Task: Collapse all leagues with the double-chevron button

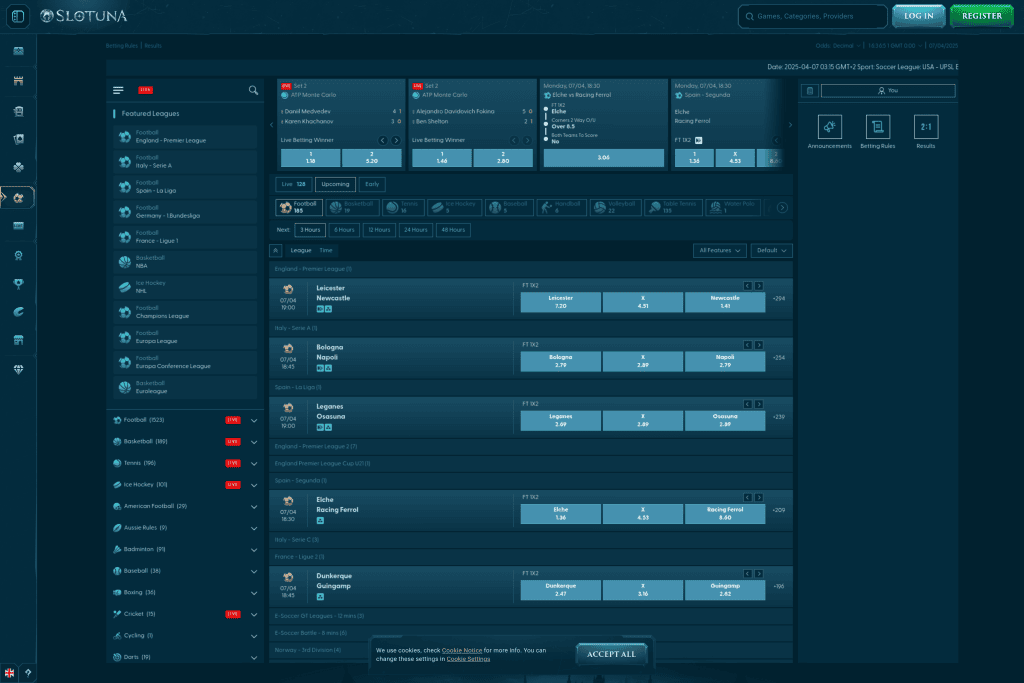Action: (x=276, y=251)
